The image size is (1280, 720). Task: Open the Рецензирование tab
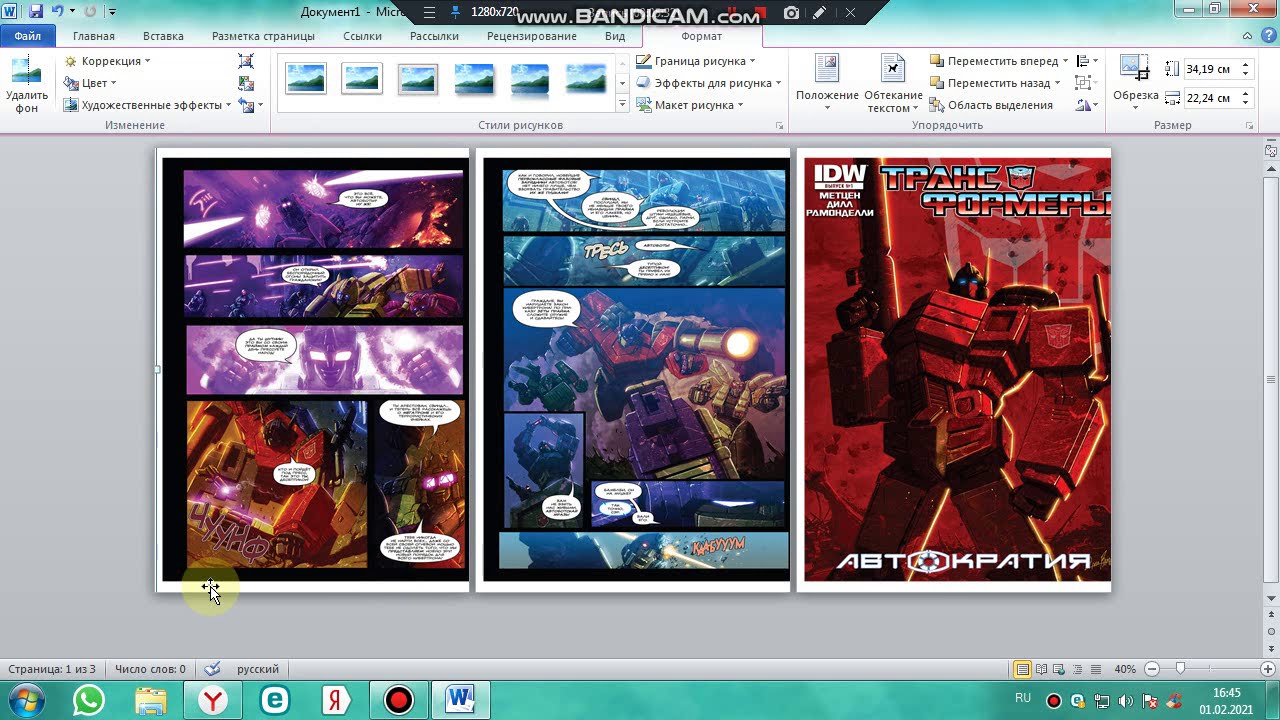[532, 36]
